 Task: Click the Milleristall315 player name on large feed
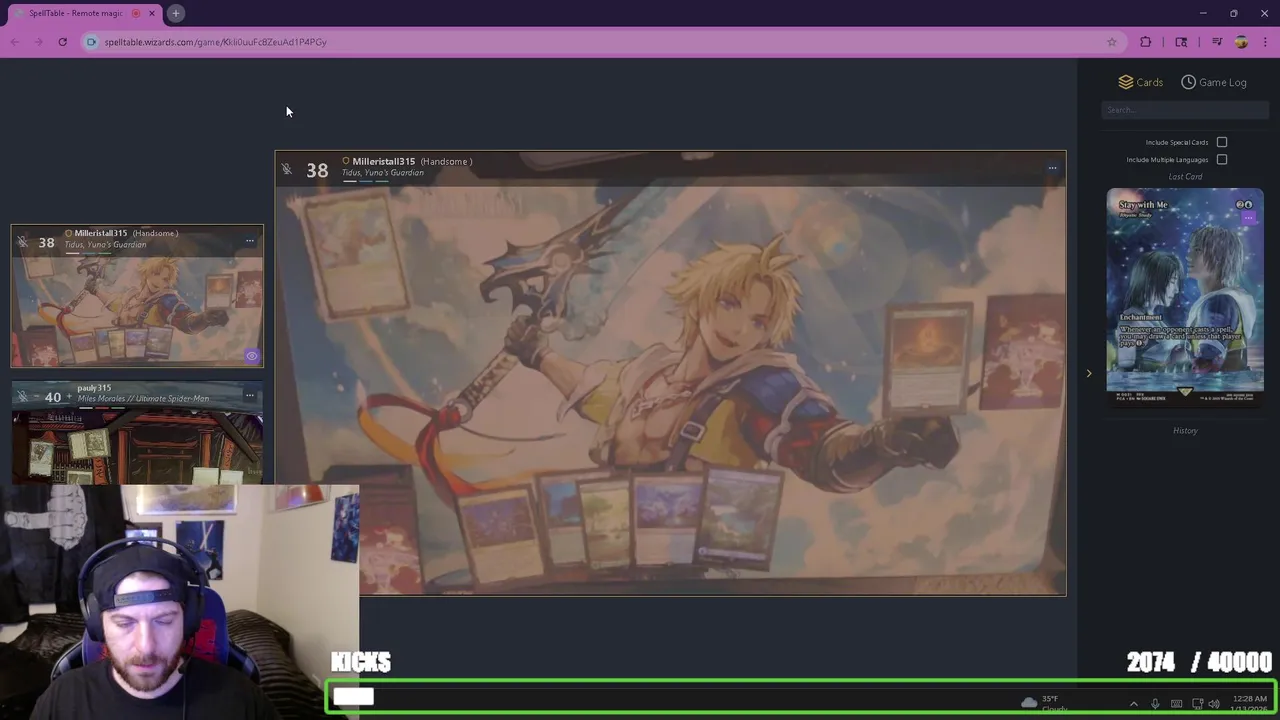[x=383, y=161]
